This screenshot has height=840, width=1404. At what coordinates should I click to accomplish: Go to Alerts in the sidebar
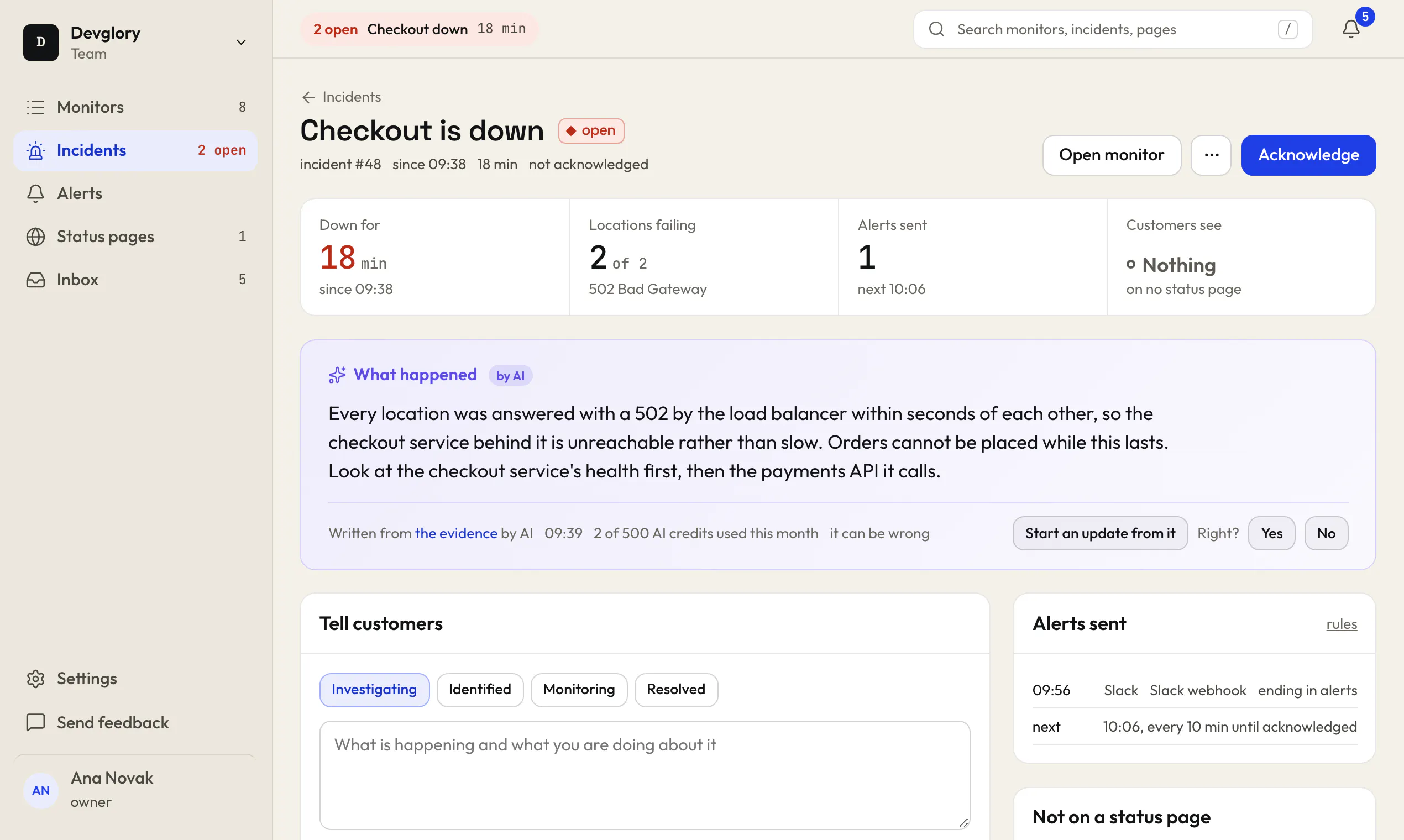pos(135,193)
